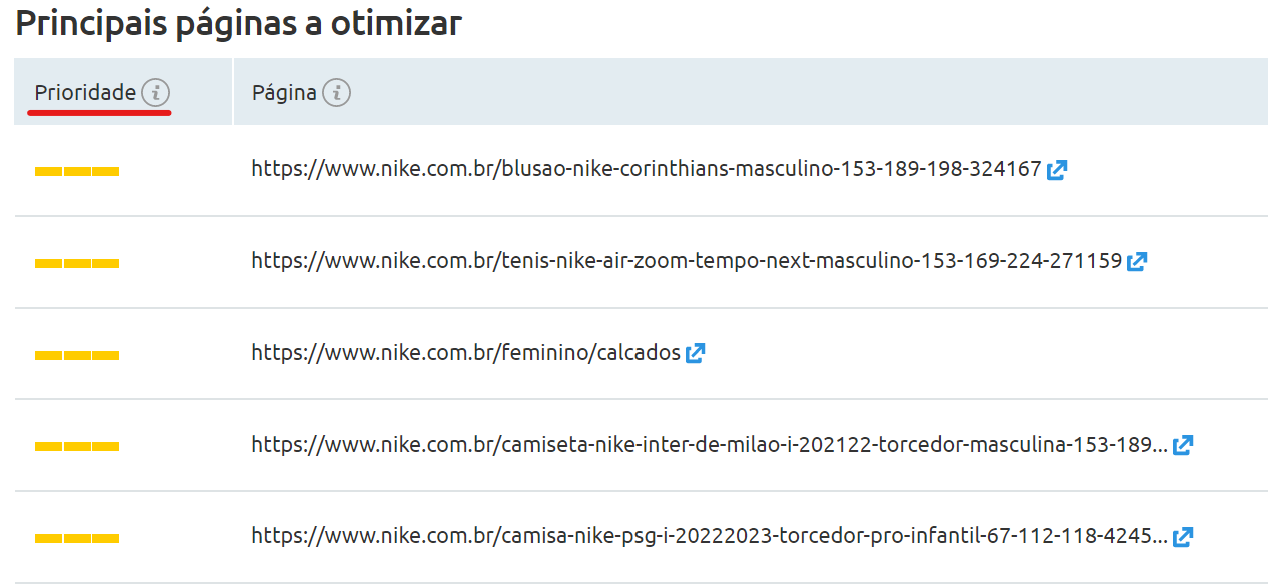
Task: Open the camiseta-nike-inter-de-milao page link
Action: (709, 445)
